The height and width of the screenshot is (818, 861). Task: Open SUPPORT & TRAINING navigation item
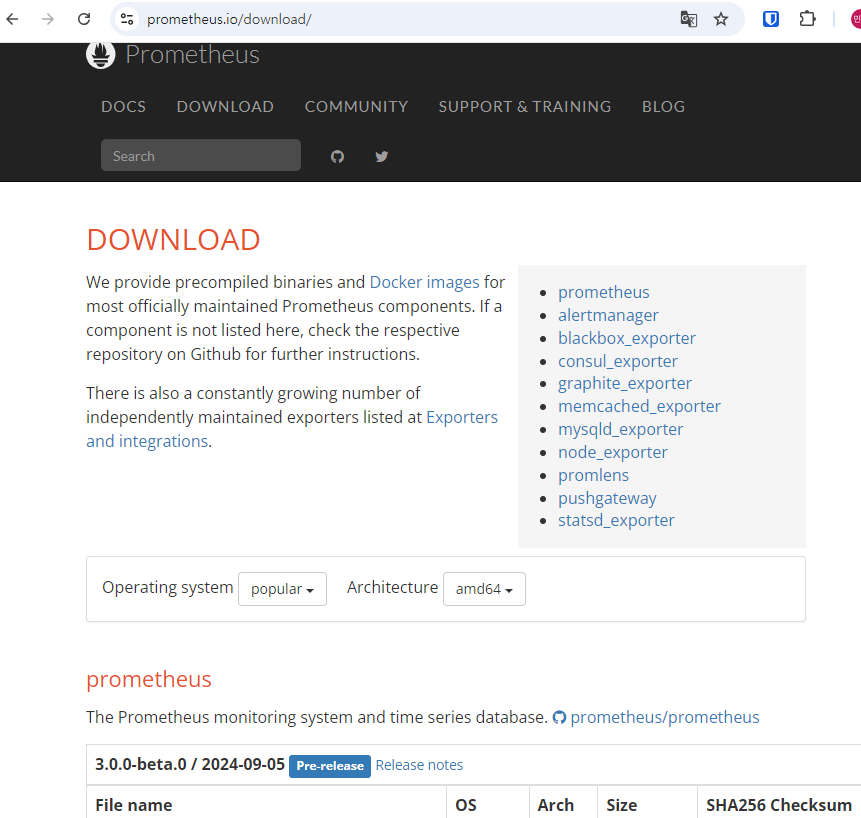[524, 106]
